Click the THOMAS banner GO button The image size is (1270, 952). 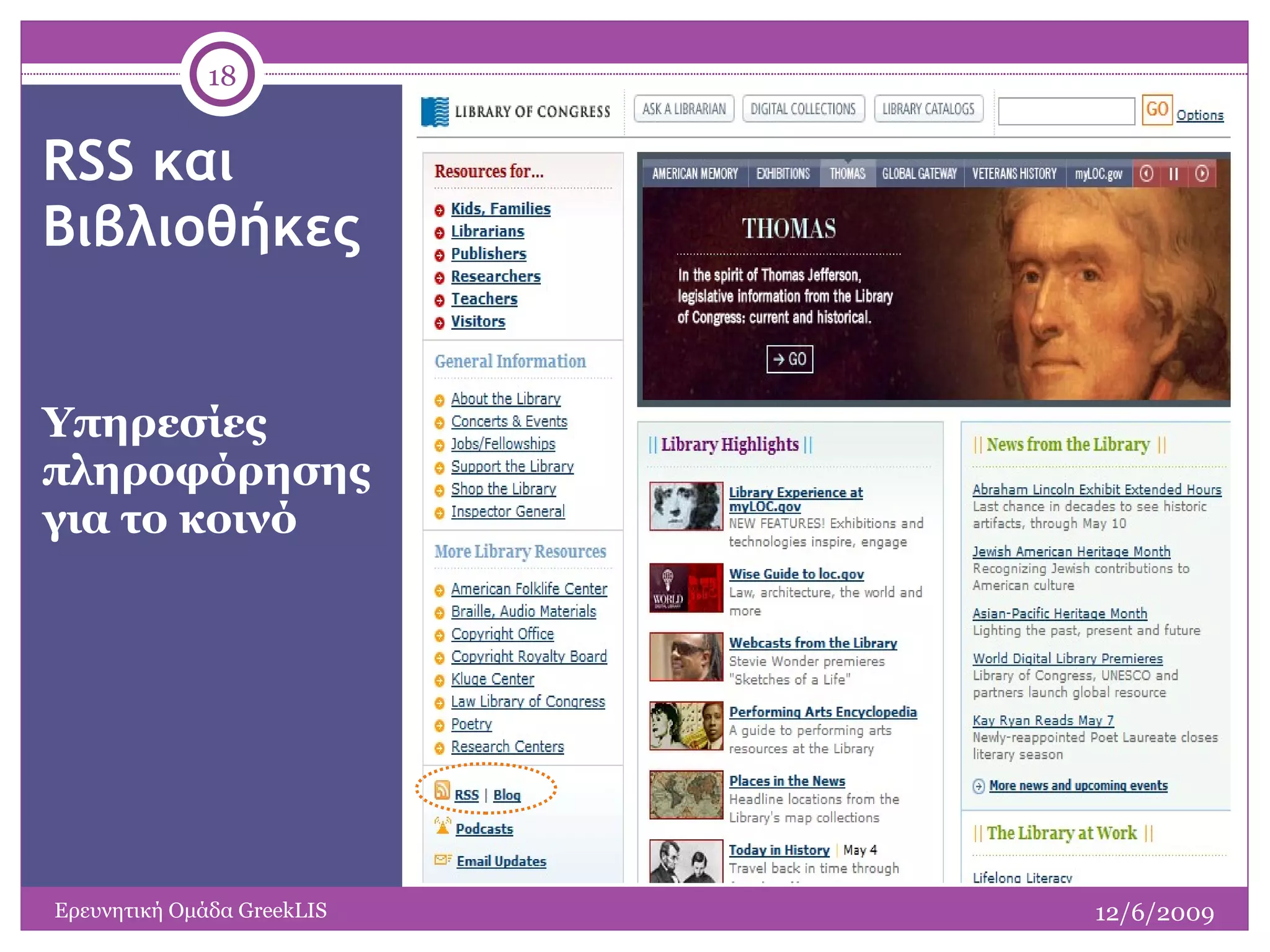click(789, 359)
